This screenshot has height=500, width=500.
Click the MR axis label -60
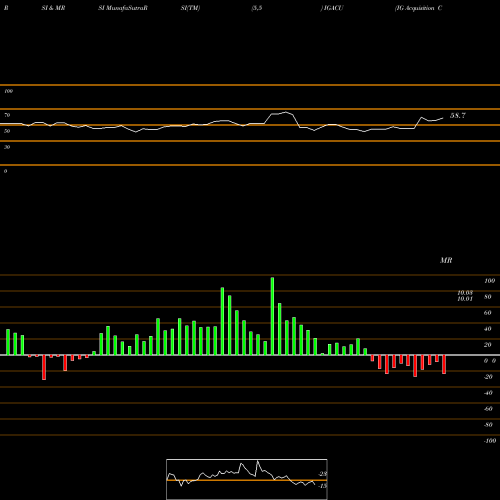488,409
